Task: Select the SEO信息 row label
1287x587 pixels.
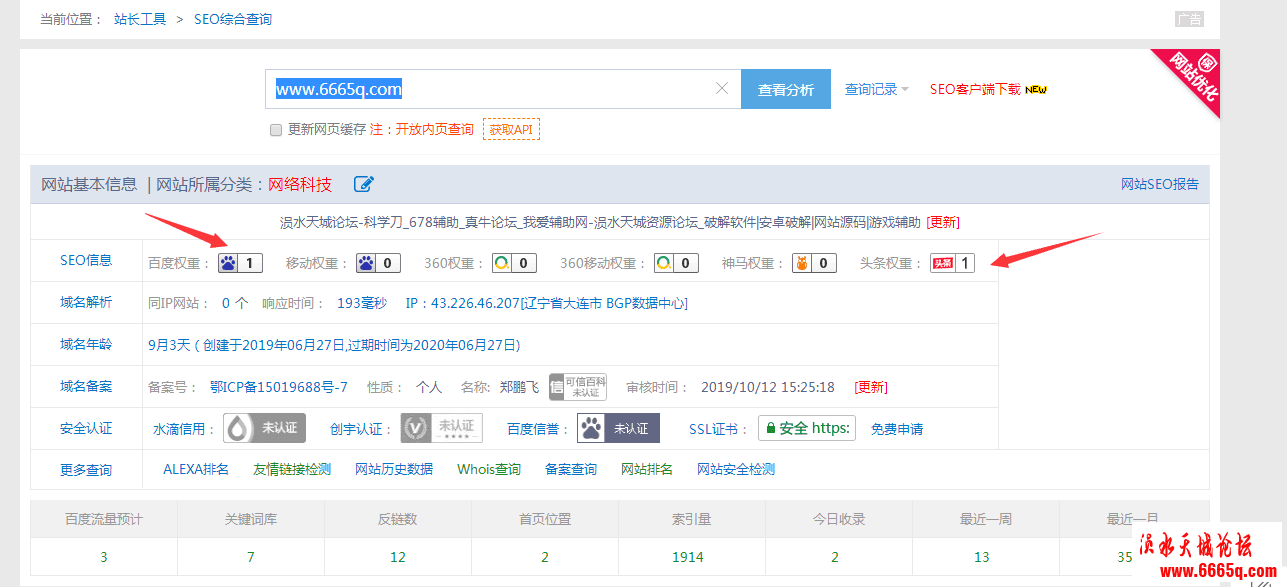Action: coord(86,260)
